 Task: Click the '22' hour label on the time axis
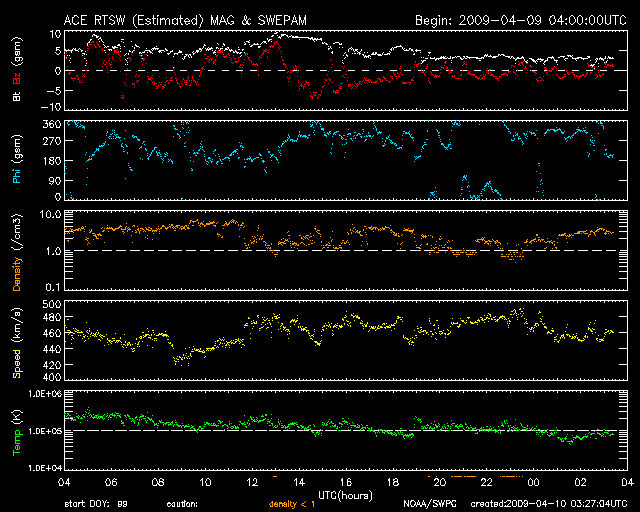487,482
